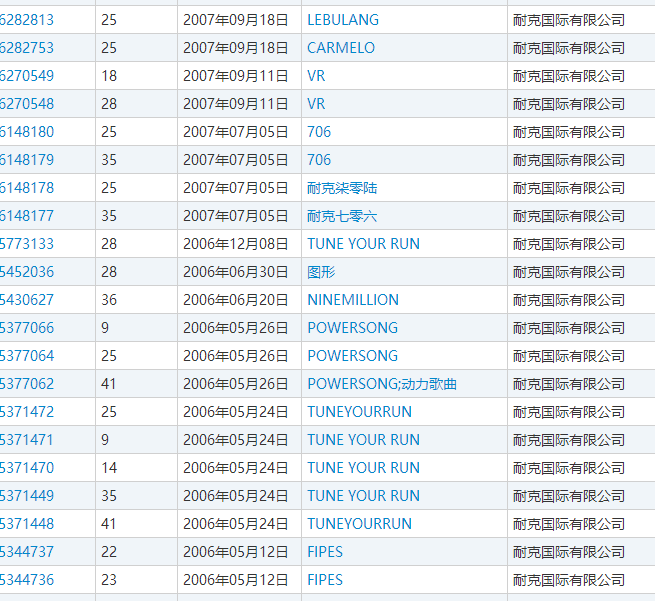Image resolution: width=655 pixels, height=601 pixels.
Task: Open registration number 5344737 link
Action: pyautogui.click(x=27, y=552)
